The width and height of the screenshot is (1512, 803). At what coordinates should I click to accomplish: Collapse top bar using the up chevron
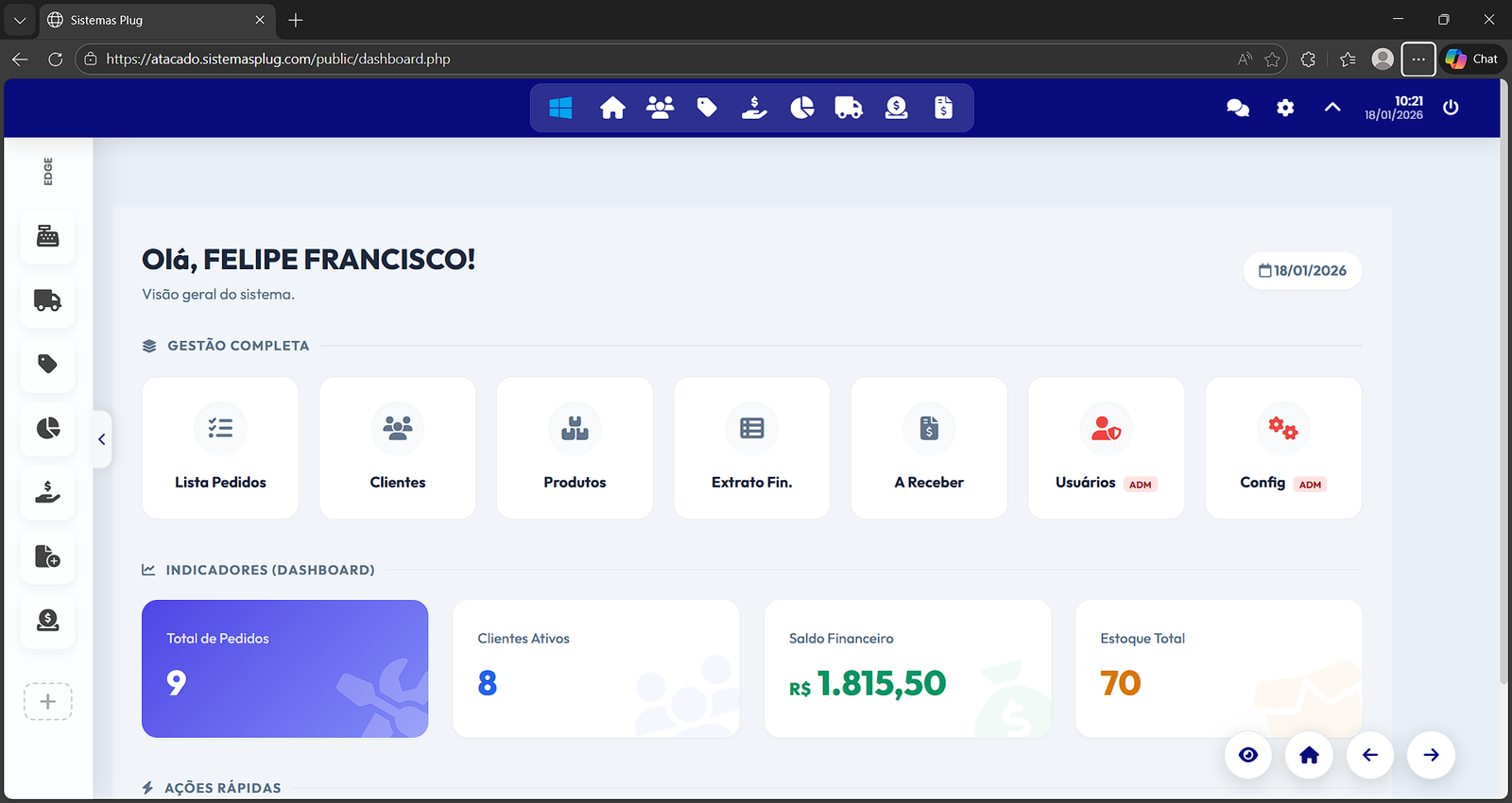[x=1332, y=108]
